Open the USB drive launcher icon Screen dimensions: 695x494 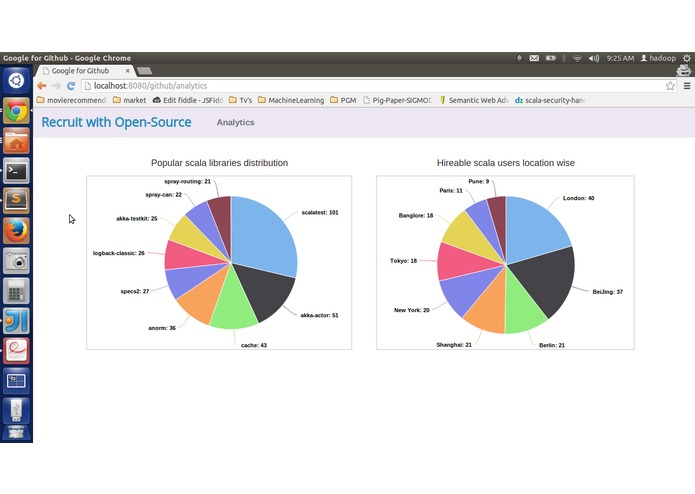16,410
